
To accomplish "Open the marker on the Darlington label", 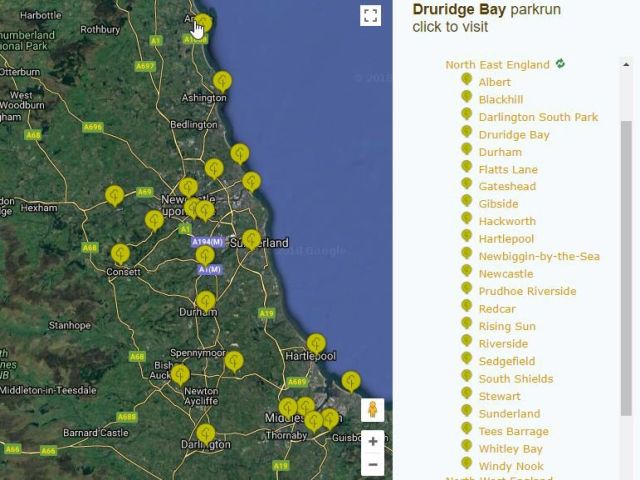I will tap(206, 433).
